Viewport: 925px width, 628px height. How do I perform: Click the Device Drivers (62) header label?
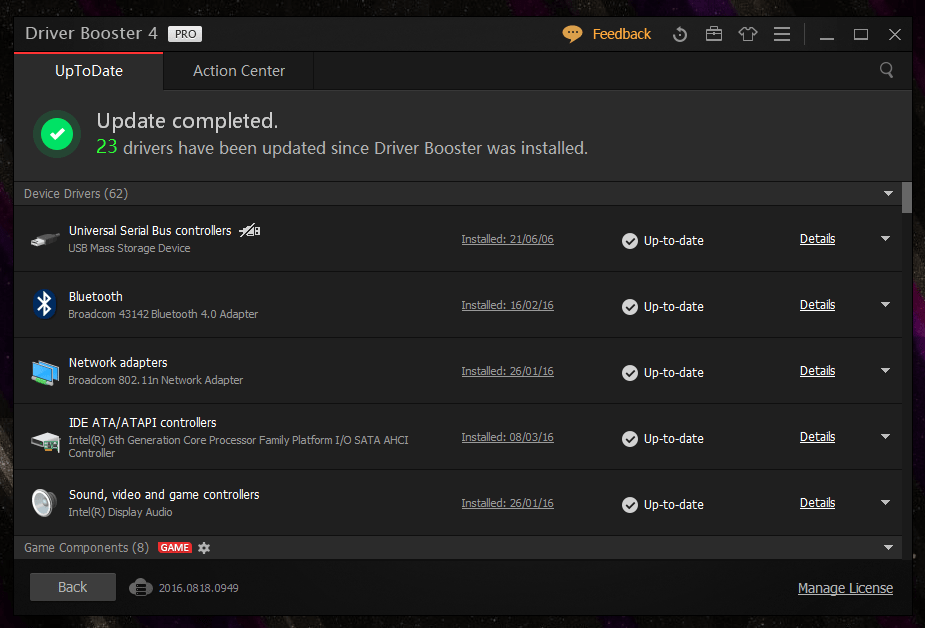point(76,193)
